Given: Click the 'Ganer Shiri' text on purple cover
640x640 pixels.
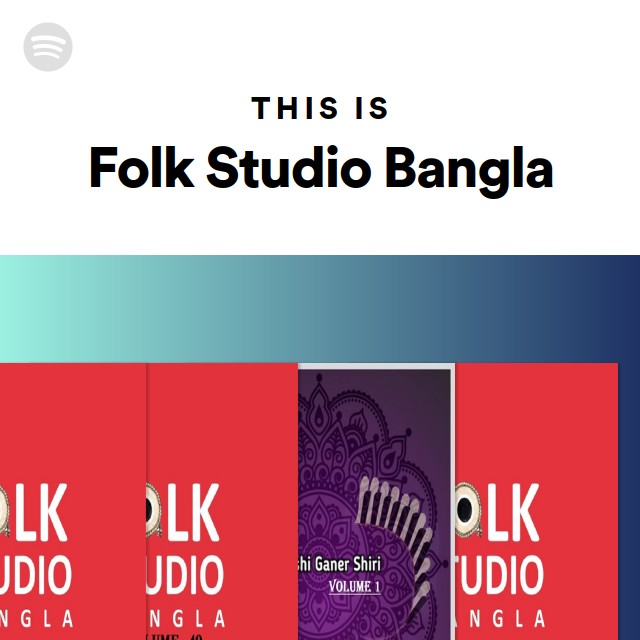Looking at the screenshot, I should click(348, 565).
